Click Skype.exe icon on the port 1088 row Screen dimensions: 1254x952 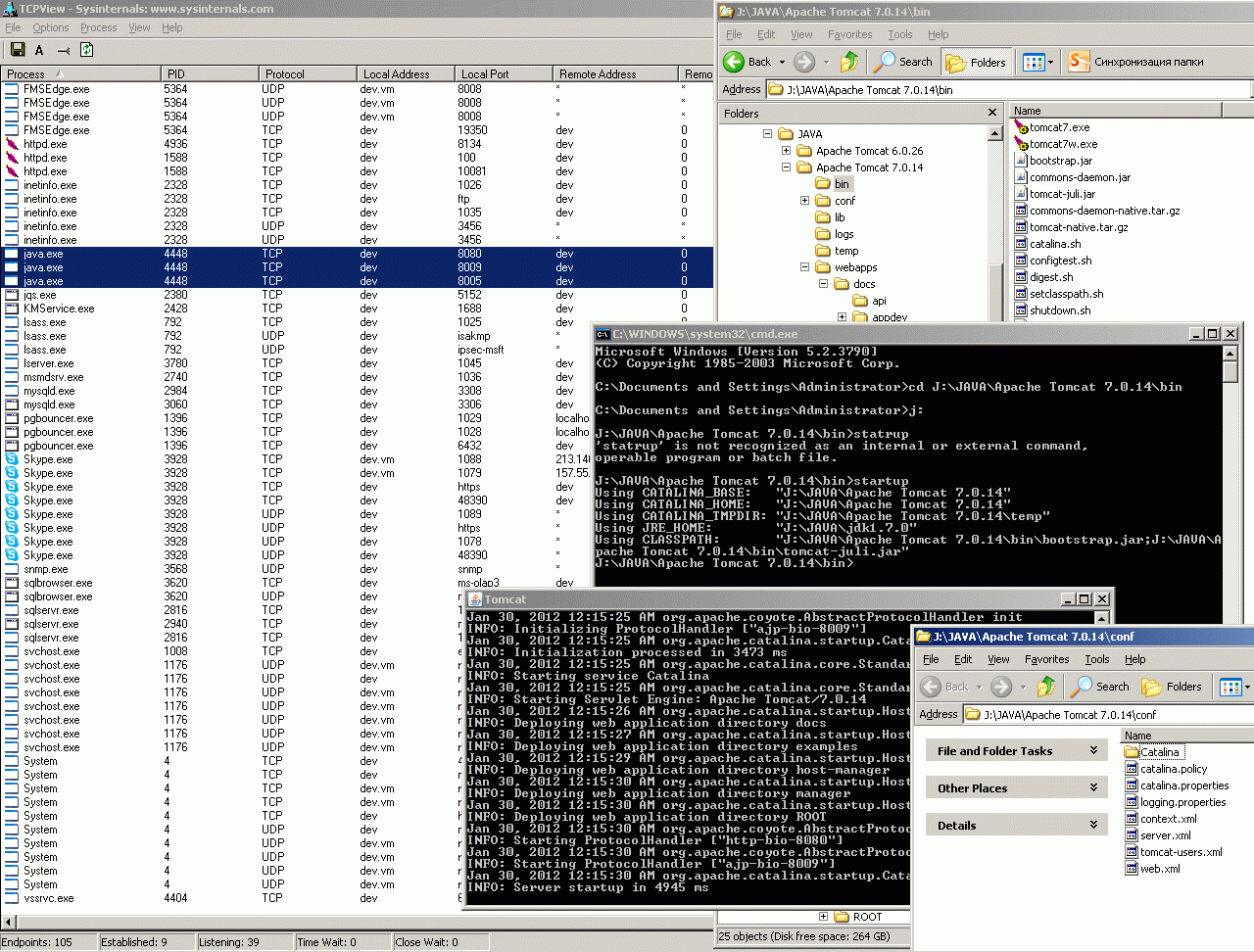(12, 459)
